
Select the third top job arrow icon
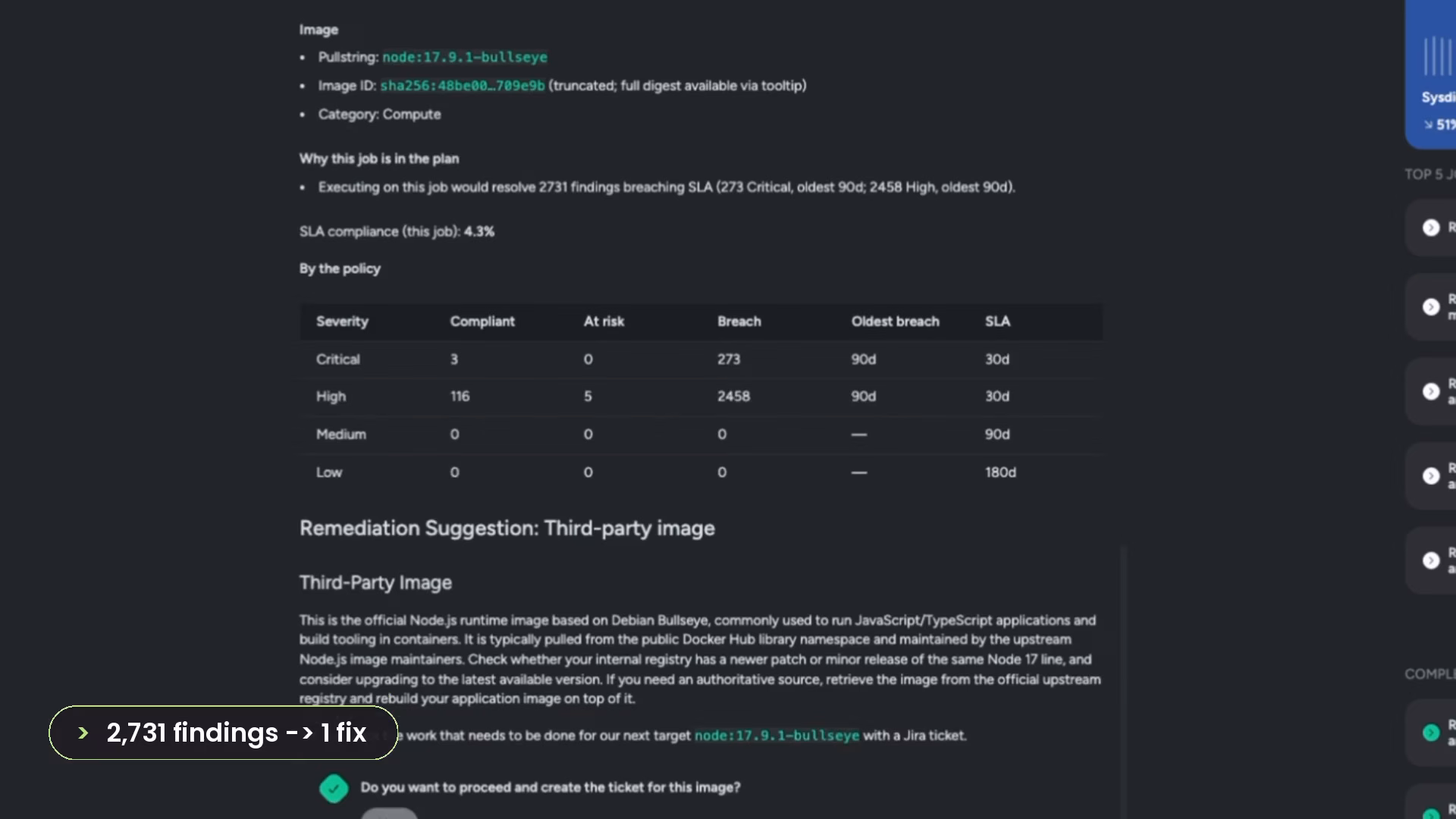(x=1430, y=391)
